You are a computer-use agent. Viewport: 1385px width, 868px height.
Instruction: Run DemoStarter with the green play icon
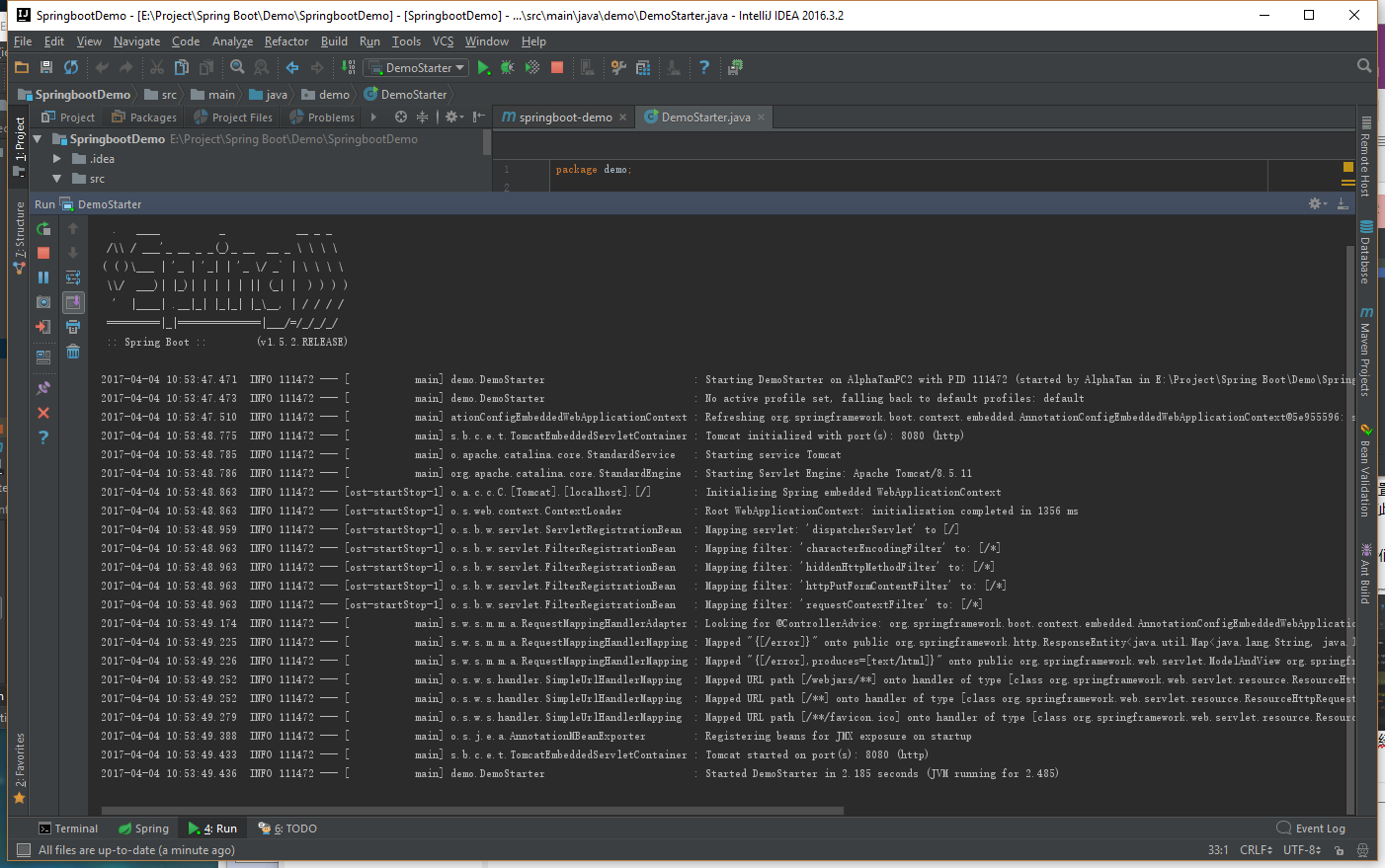(x=483, y=67)
